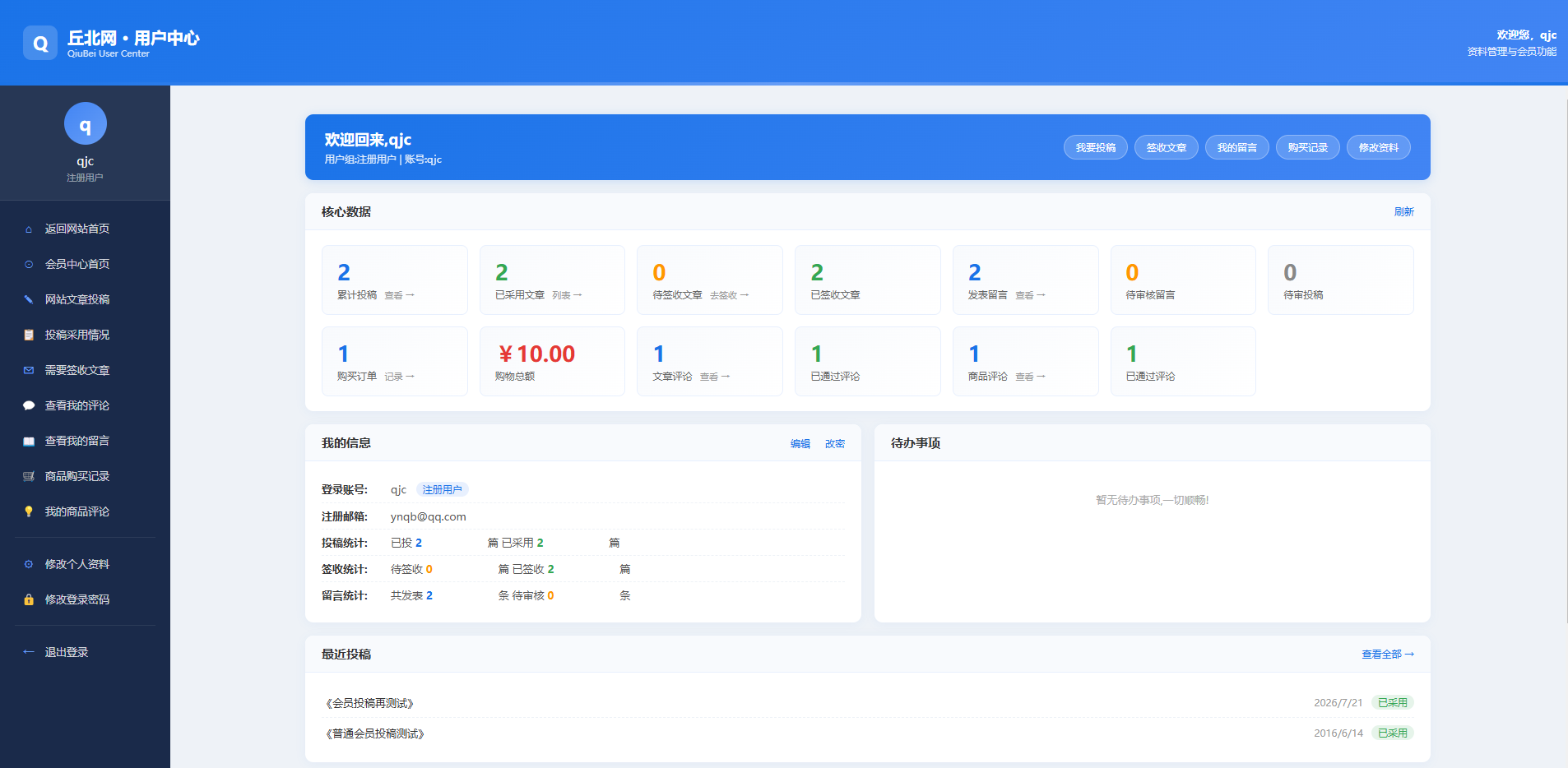1568x768 pixels.
Task: Click the clipboard icon for 投稿采用情况
Action: click(x=29, y=335)
